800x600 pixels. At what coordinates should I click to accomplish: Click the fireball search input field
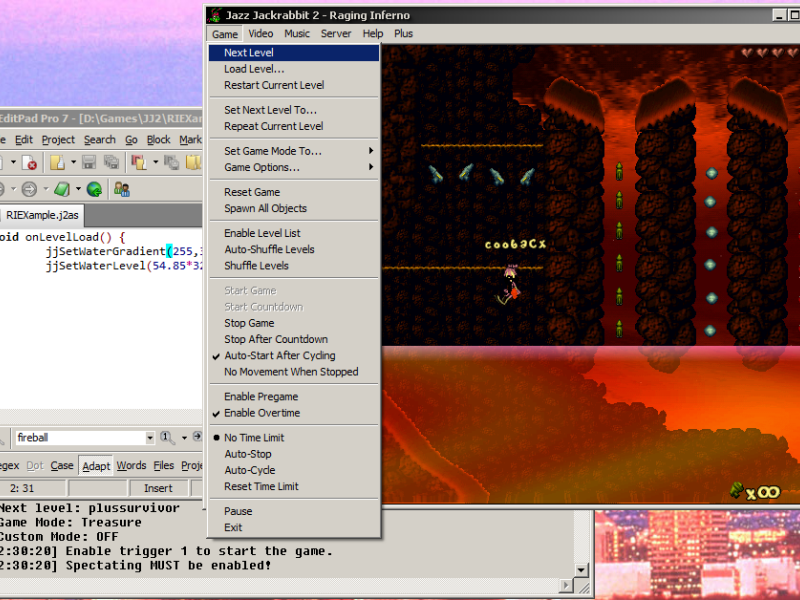(x=80, y=438)
